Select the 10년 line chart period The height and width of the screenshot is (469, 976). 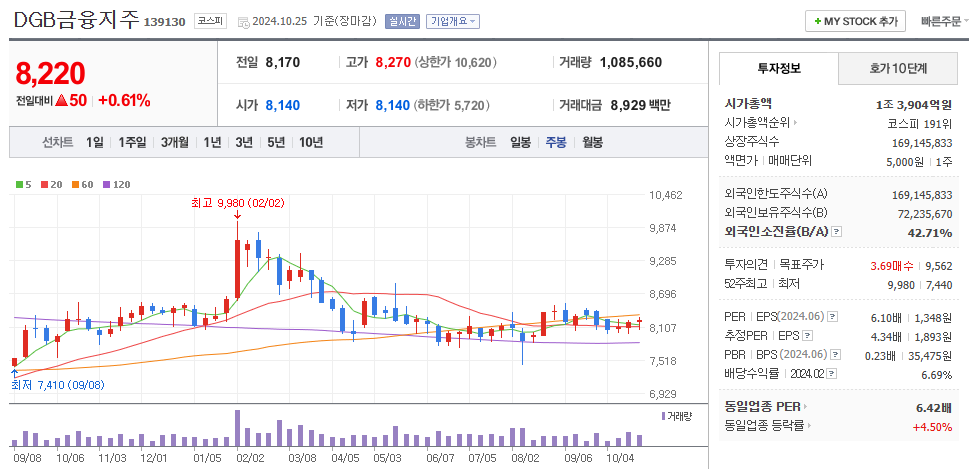click(311, 143)
